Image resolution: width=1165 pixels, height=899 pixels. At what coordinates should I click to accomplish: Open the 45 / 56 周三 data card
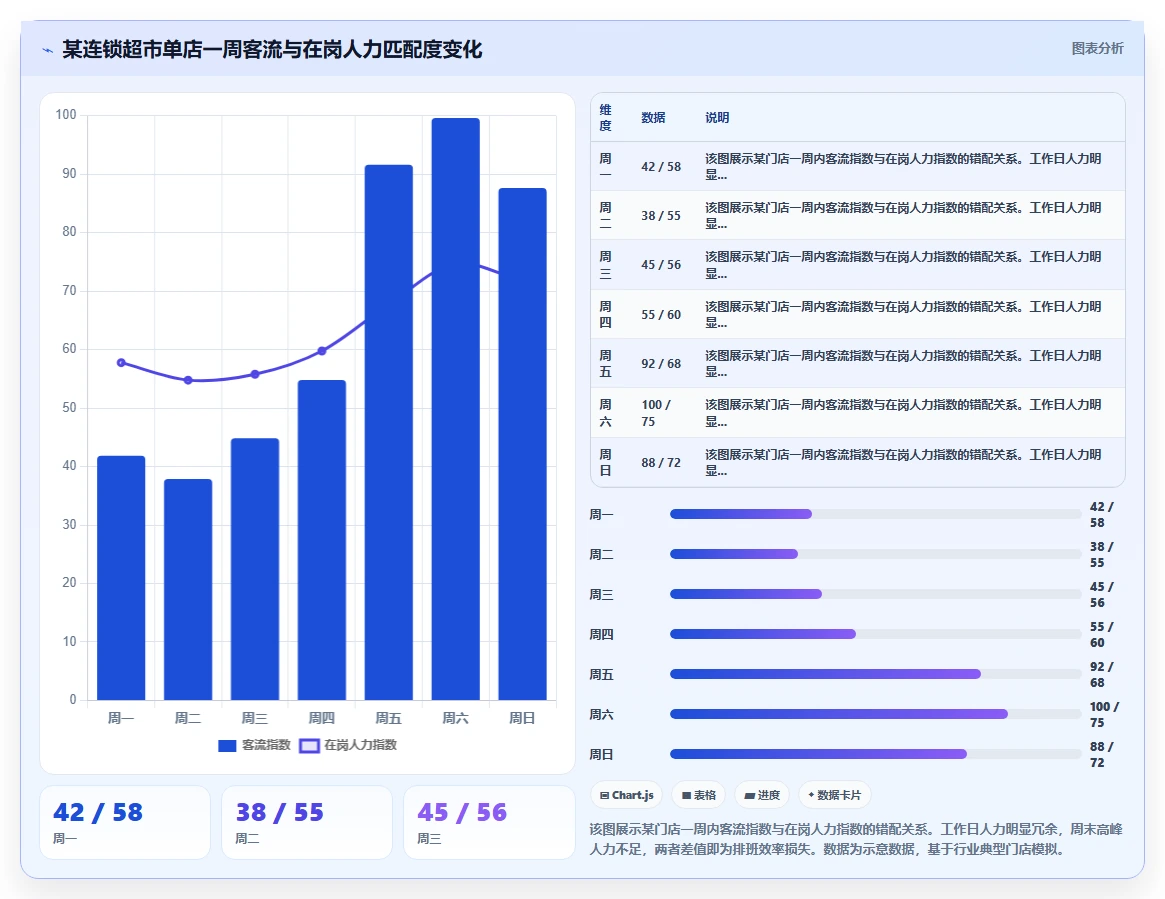tap(489, 822)
